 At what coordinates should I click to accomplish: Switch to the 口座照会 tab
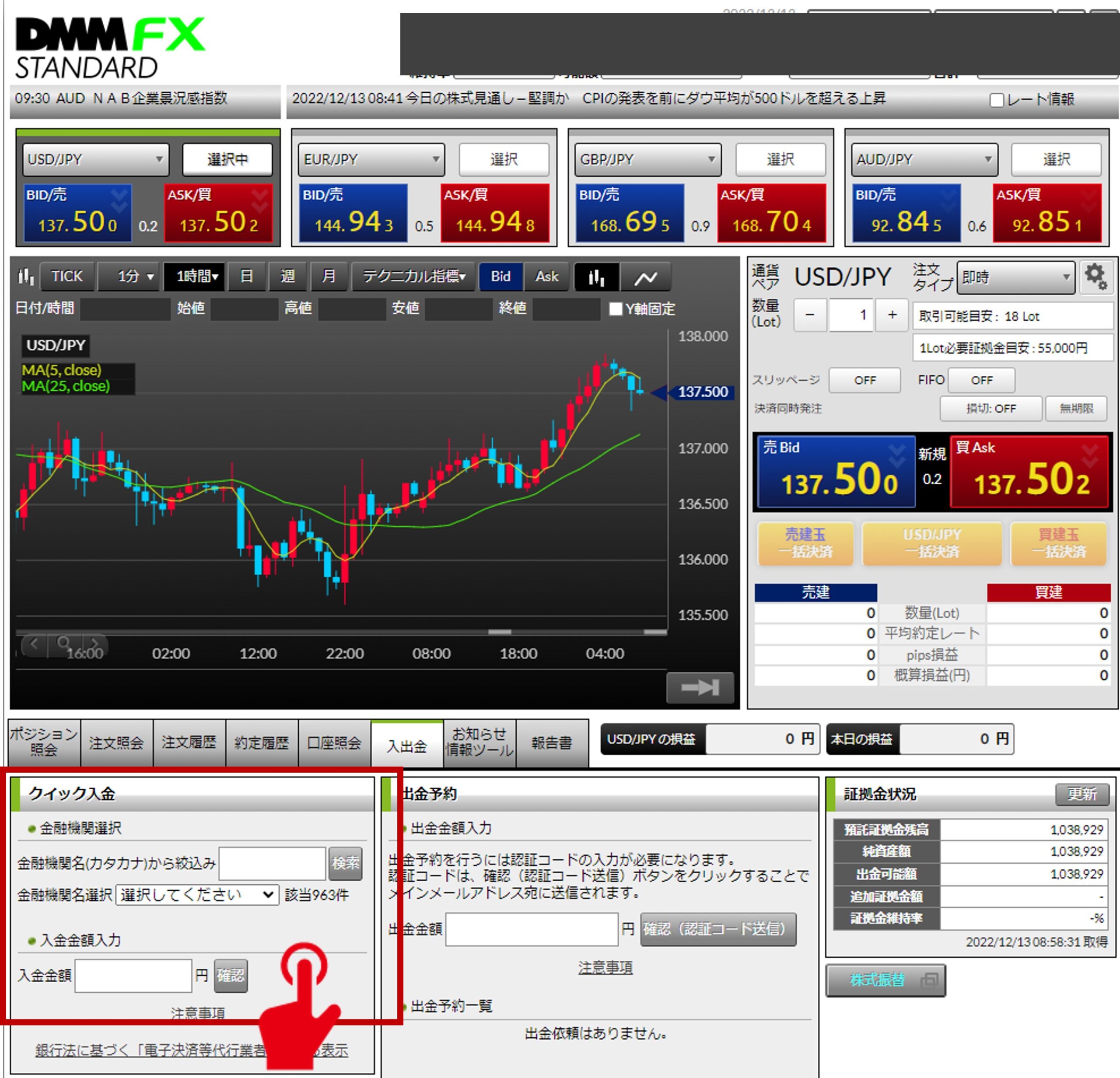pyautogui.click(x=334, y=742)
